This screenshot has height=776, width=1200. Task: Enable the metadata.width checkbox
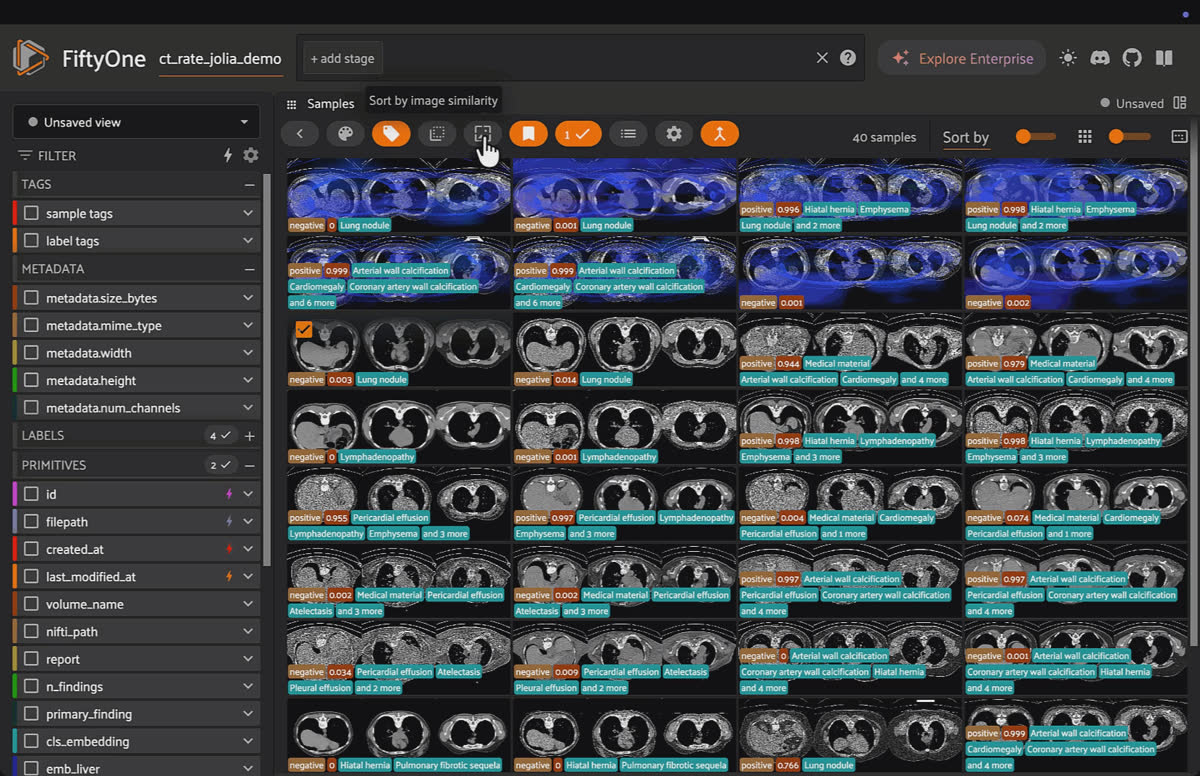pos(32,353)
